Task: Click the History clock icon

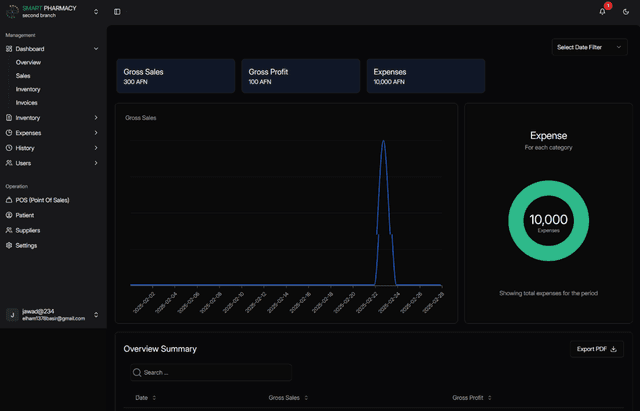Action: click(x=9, y=148)
